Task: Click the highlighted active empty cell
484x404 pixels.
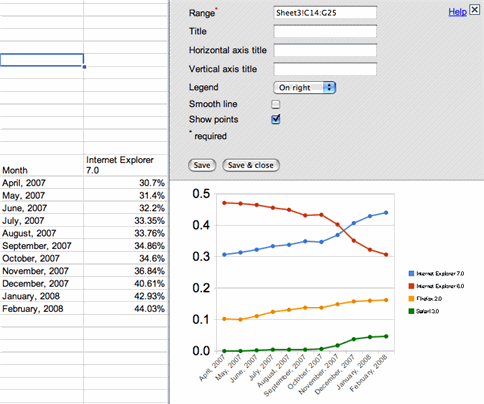Action: [42, 60]
